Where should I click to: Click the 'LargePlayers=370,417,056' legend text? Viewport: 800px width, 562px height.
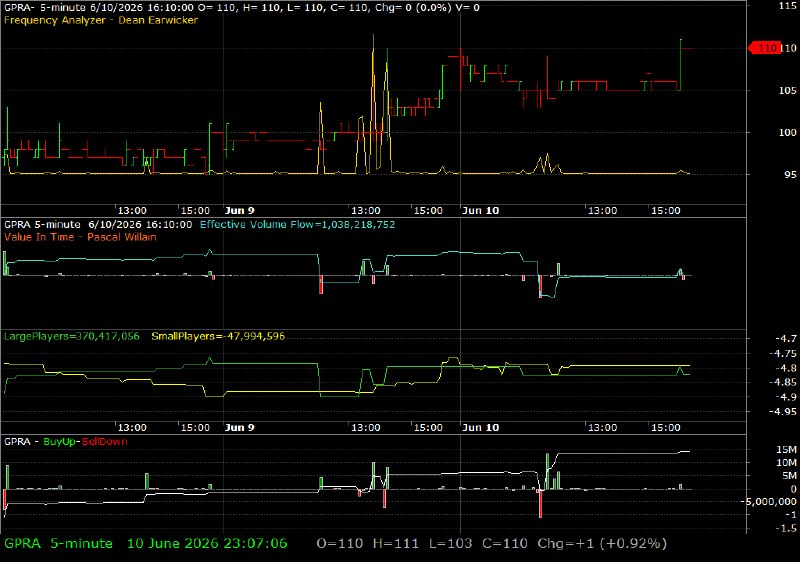click(72, 337)
